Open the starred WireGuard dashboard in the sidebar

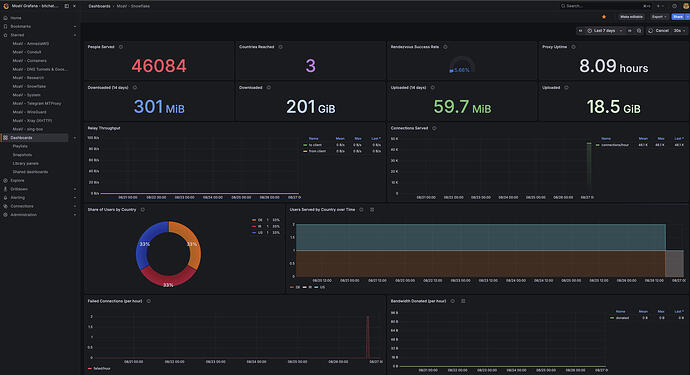[29, 112]
